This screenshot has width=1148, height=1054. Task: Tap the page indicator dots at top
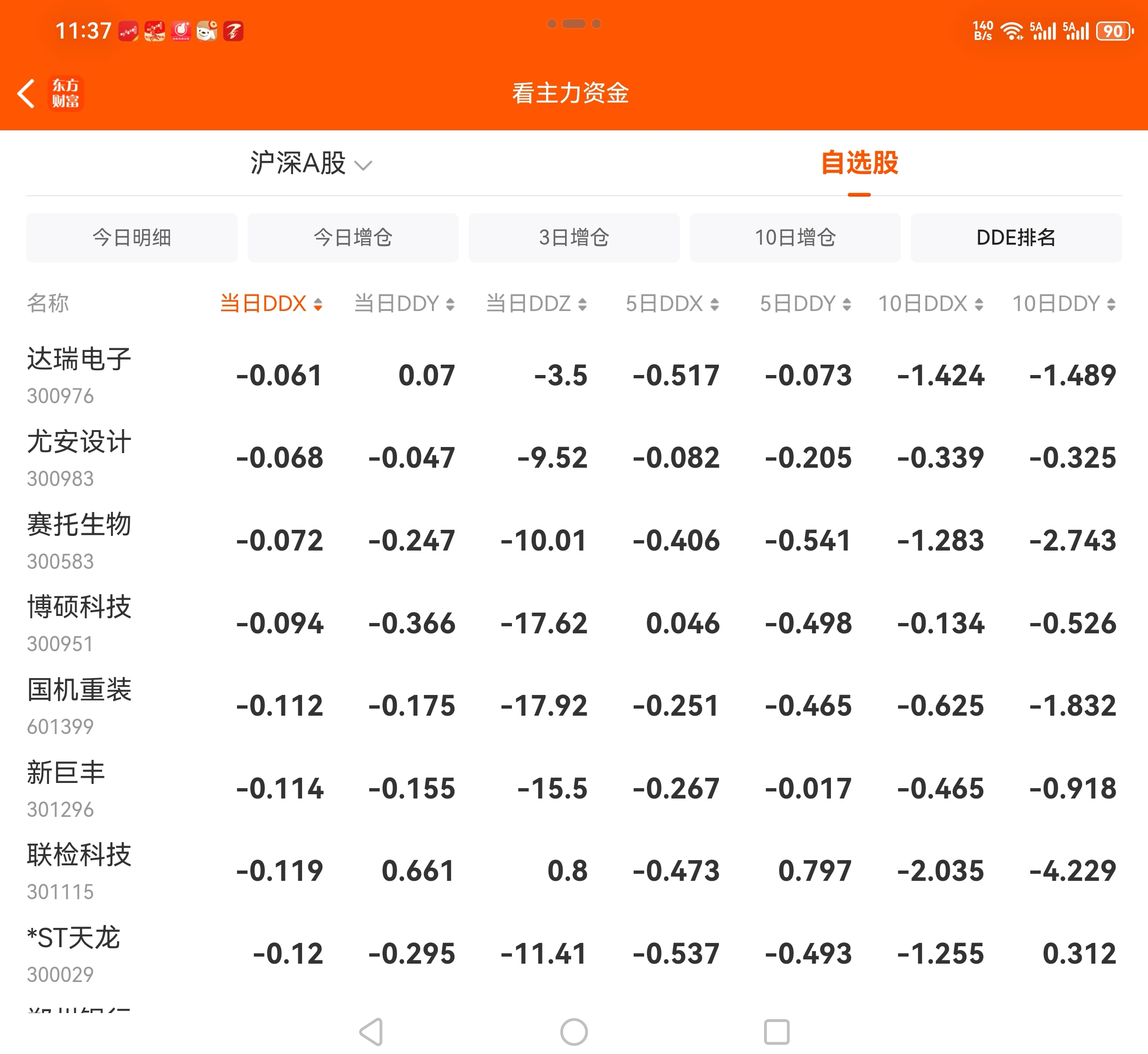(574, 24)
